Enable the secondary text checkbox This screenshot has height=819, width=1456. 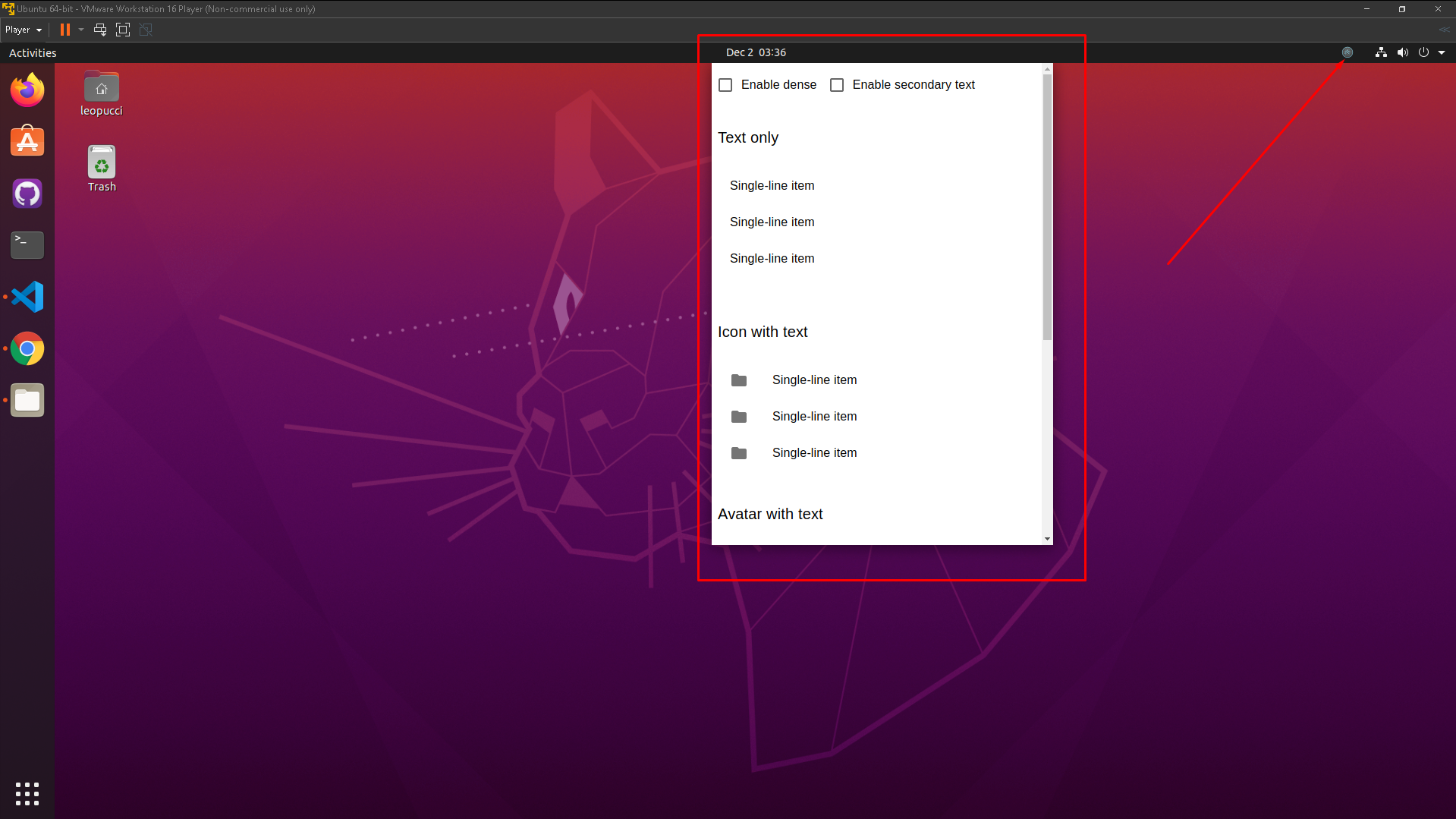837,85
